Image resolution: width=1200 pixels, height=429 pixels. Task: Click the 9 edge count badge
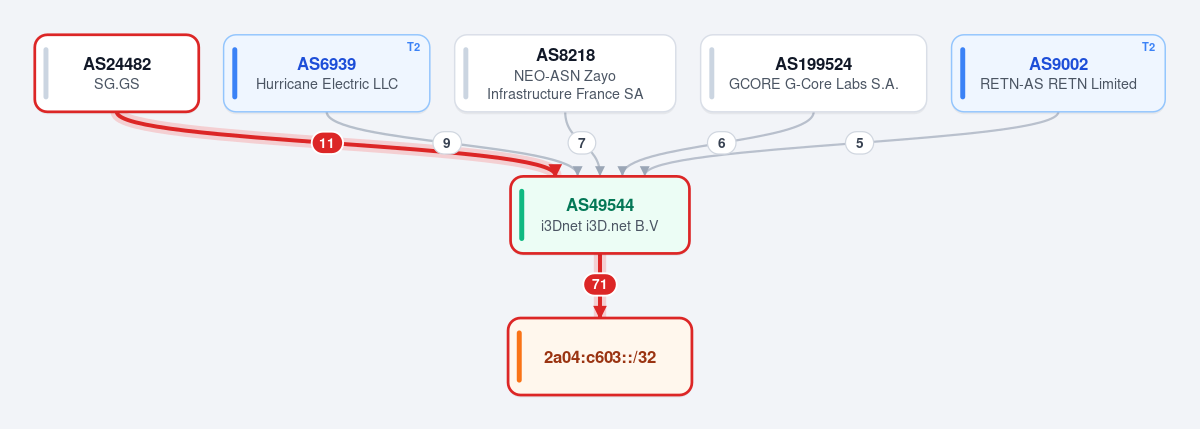click(x=447, y=143)
